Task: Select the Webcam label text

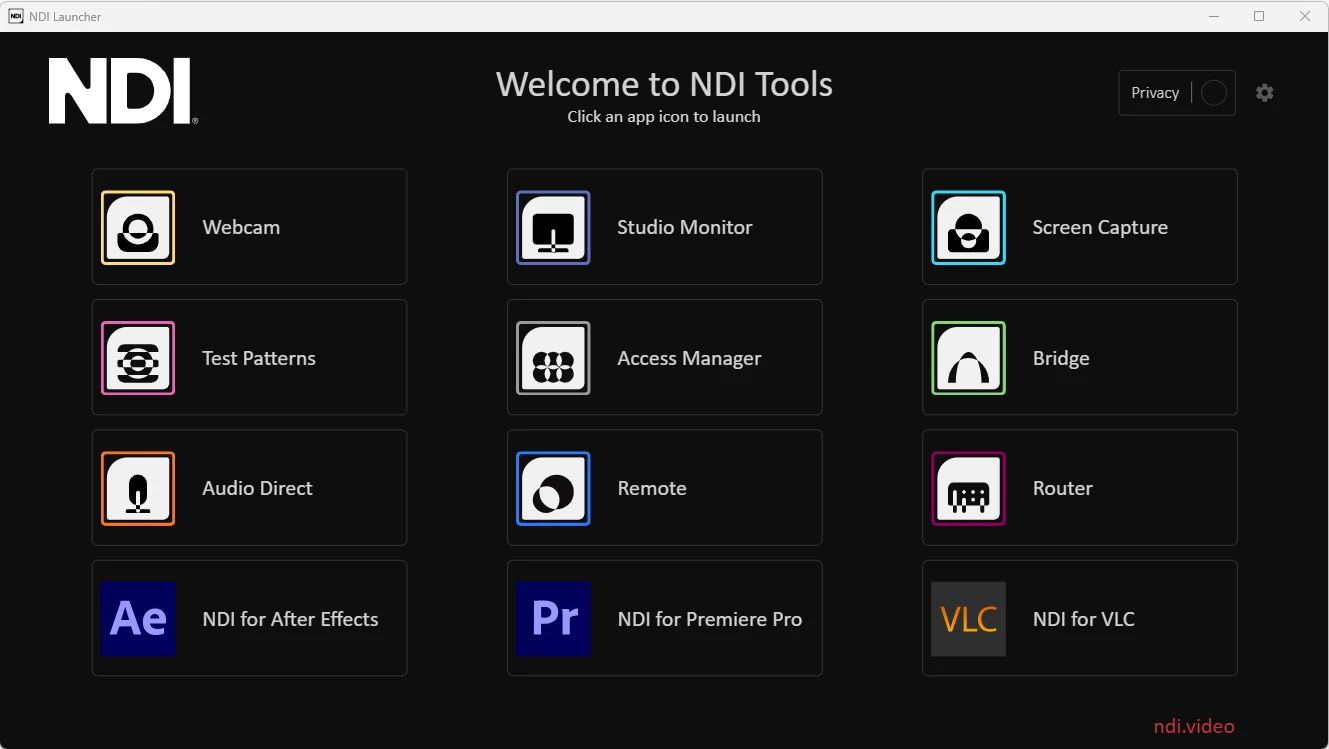Action: (241, 227)
